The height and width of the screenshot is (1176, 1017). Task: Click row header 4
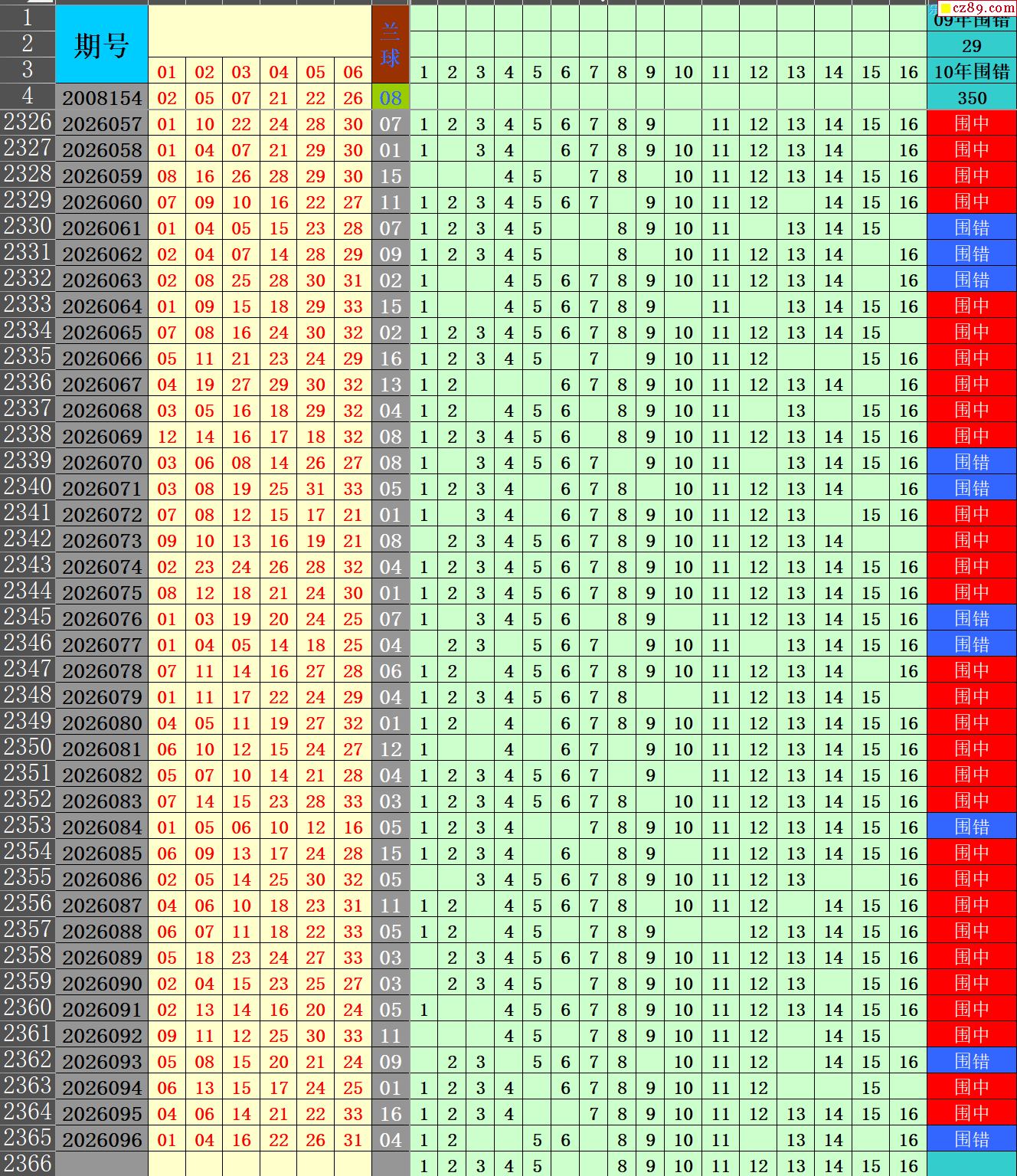pos(28,97)
